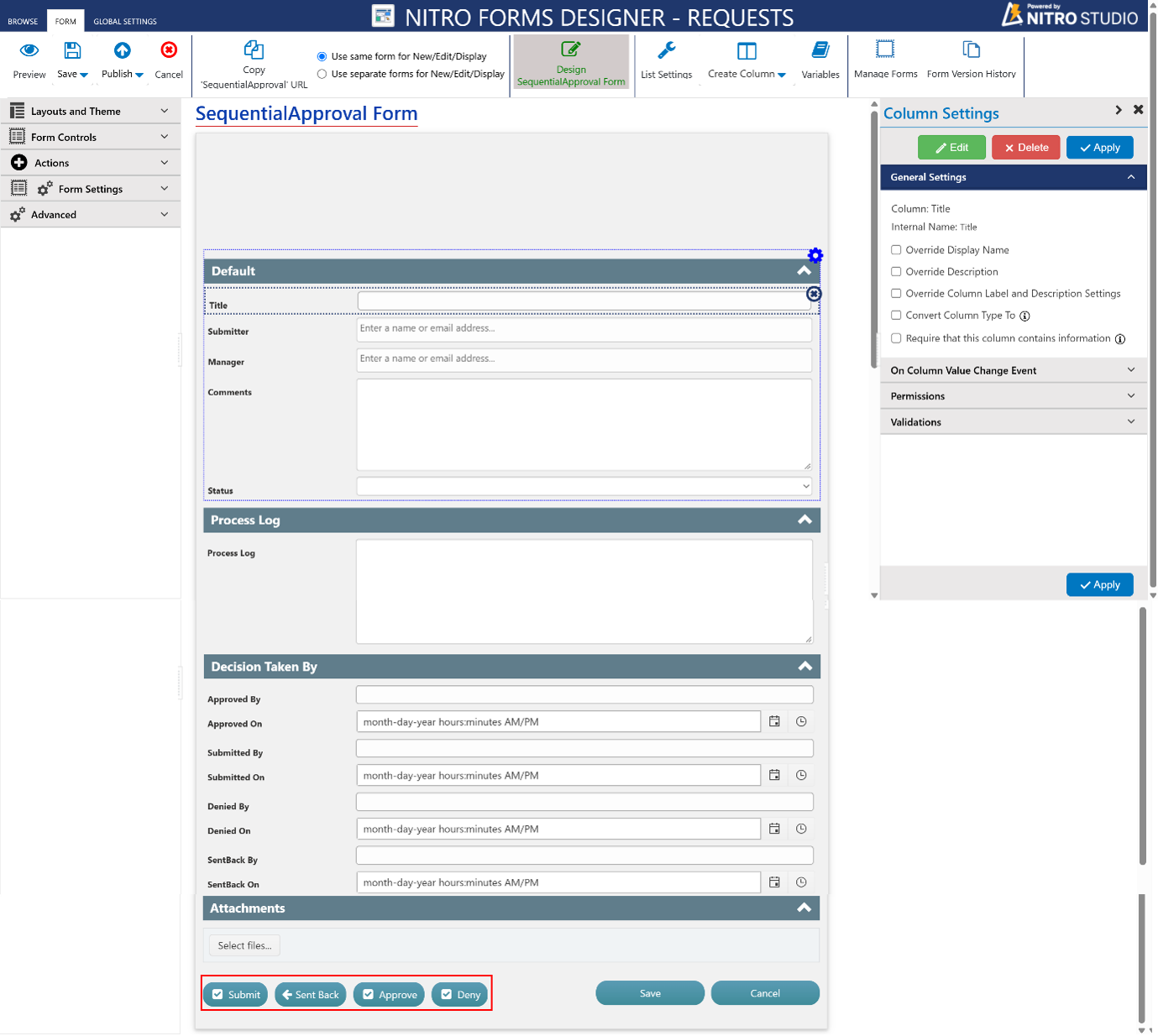Click the Preview eye icon

29,50
